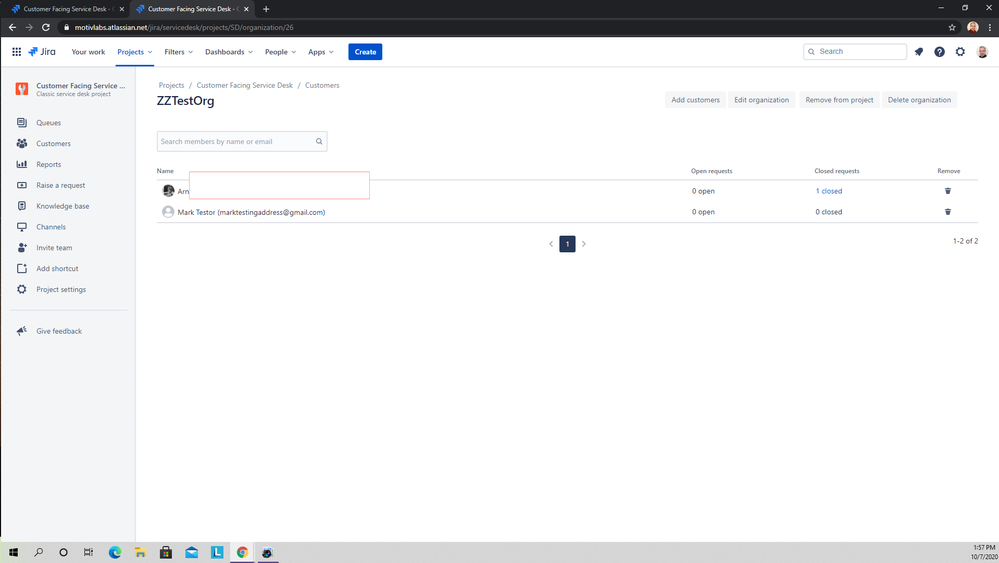Click the Customers breadcrumb link
The image size is (999, 563).
[x=322, y=85]
